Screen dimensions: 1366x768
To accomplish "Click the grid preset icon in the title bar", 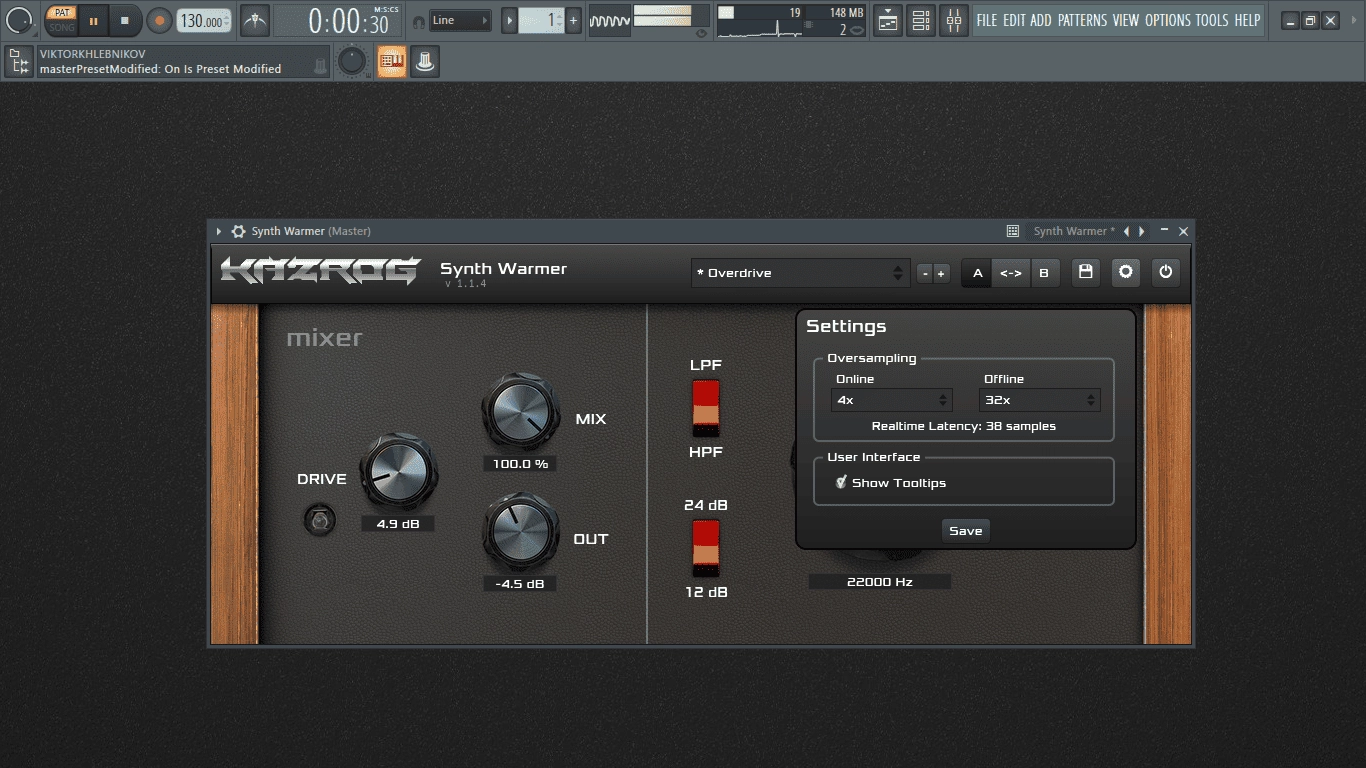I will (x=1012, y=231).
